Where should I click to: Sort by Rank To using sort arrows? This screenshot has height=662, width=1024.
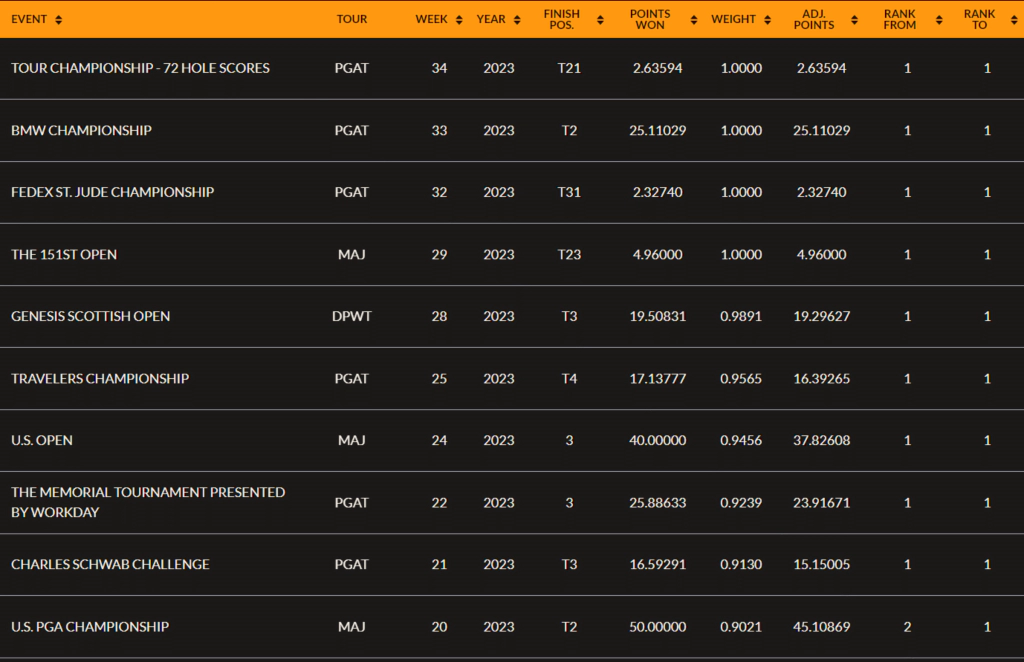click(x=1014, y=20)
